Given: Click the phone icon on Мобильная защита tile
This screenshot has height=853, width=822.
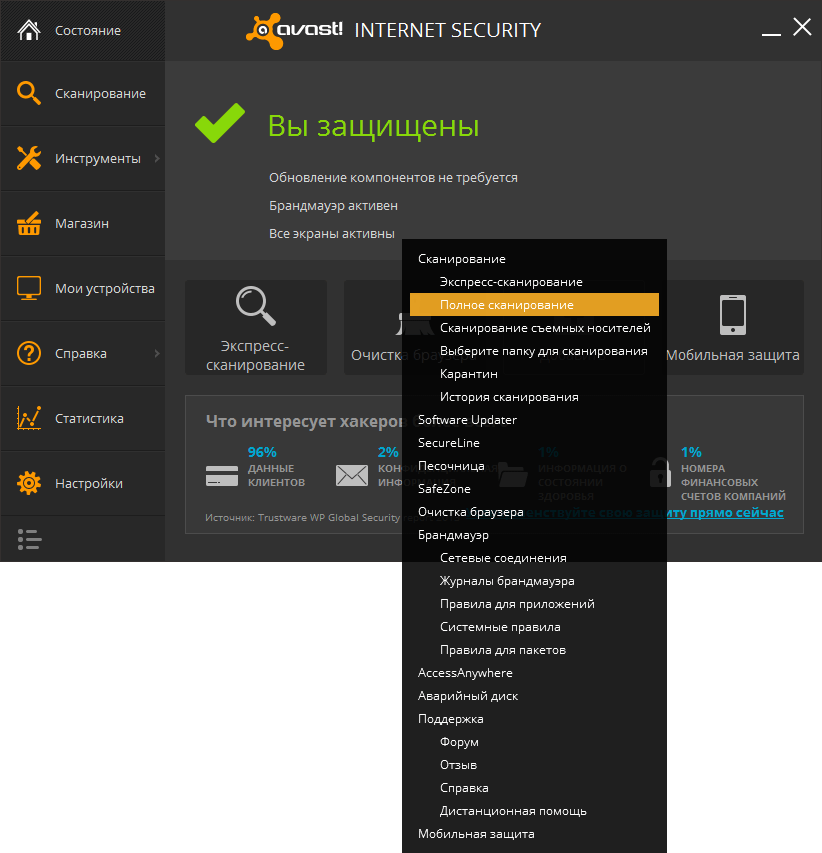Looking at the screenshot, I should click(733, 314).
